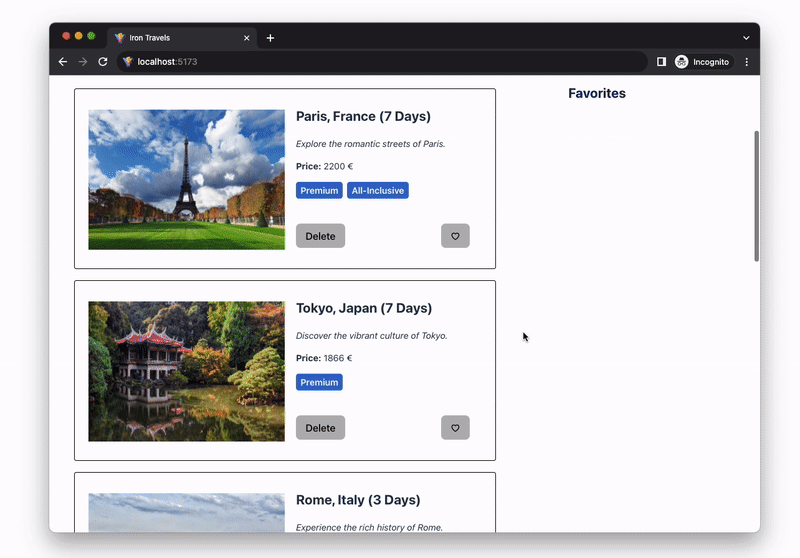
Task: Click the browser forward arrow
Action: pos(83,62)
